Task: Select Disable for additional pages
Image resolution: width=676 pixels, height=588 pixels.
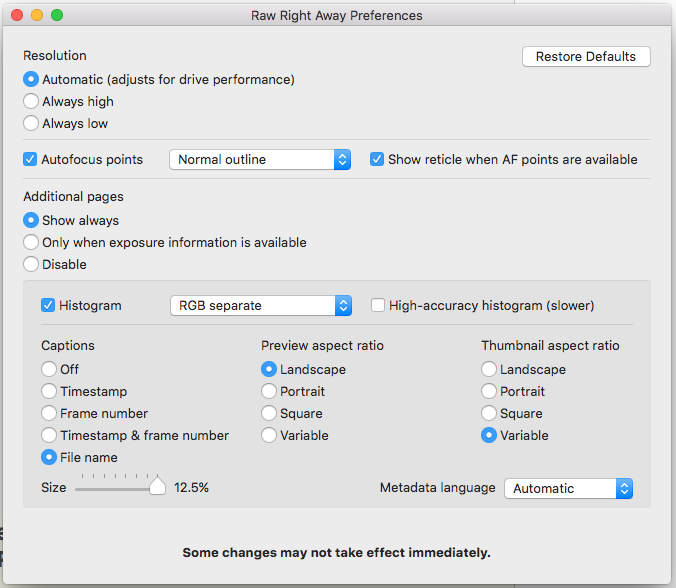Action: coord(31,264)
